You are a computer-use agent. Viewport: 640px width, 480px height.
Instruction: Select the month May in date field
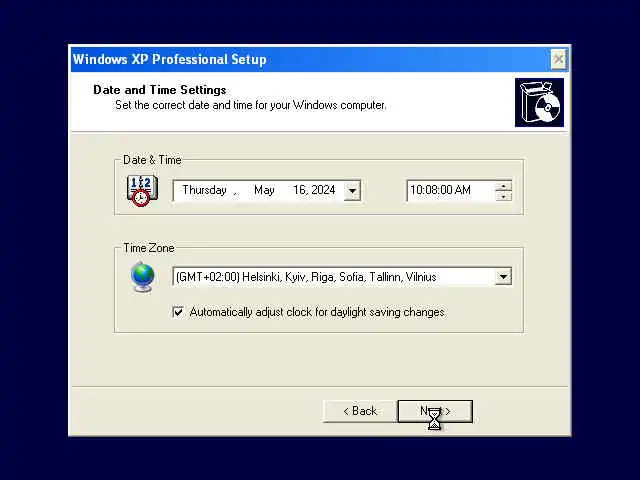click(x=264, y=190)
